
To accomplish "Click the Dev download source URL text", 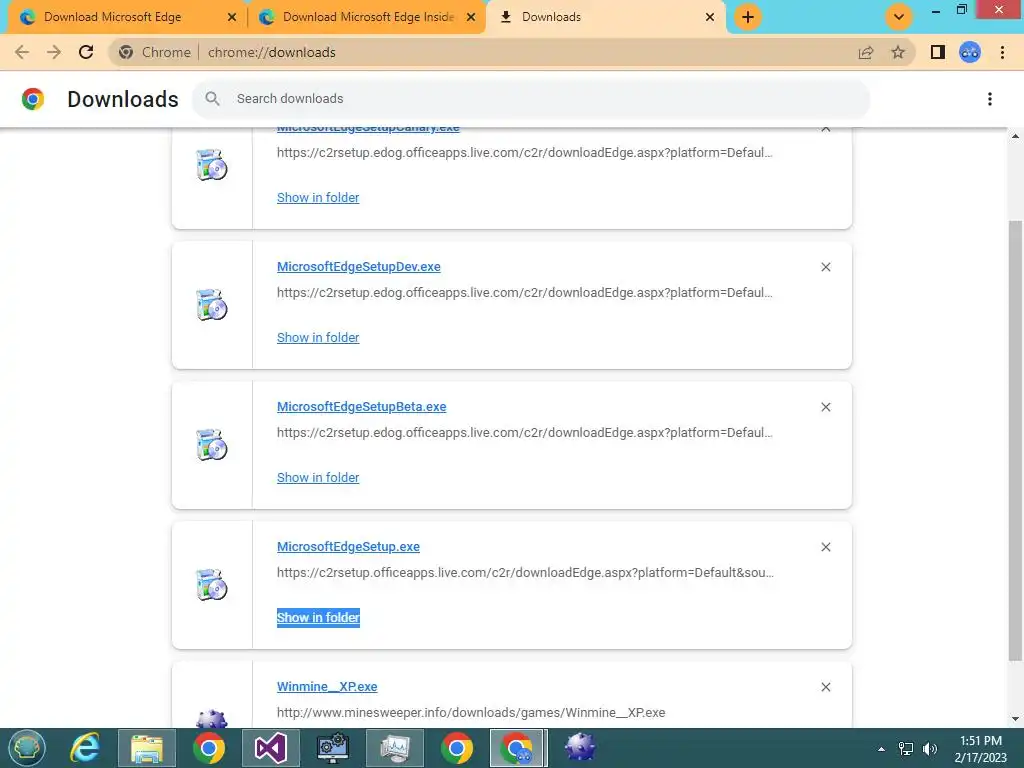I will [x=524, y=293].
